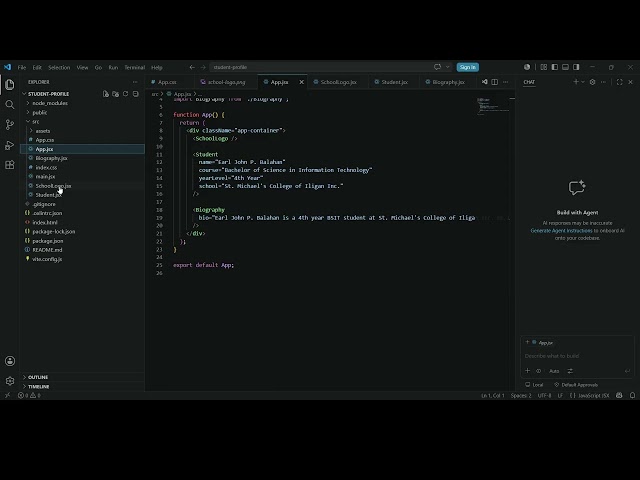Image resolution: width=640 pixels, height=480 pixels.
Task: Toggle the secondary side bar layout button
Action: pos(576,67)
